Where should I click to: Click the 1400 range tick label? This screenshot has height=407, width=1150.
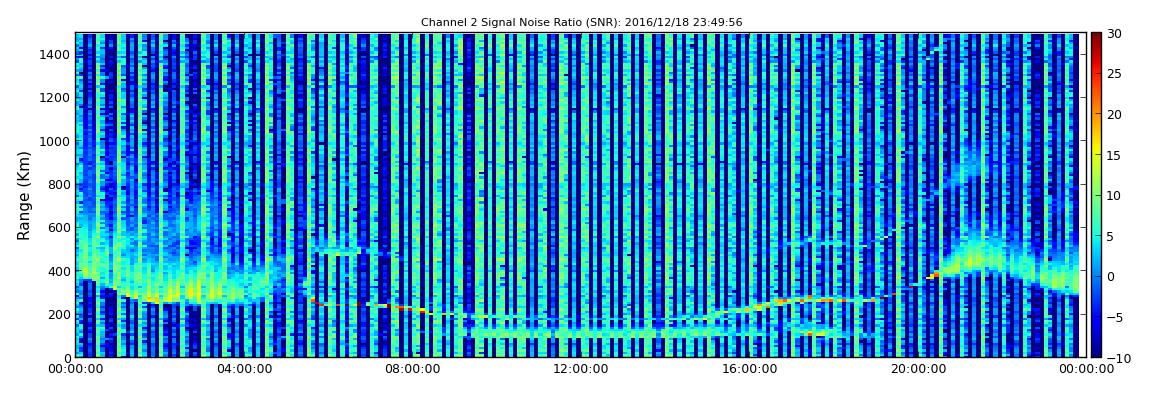55,54
